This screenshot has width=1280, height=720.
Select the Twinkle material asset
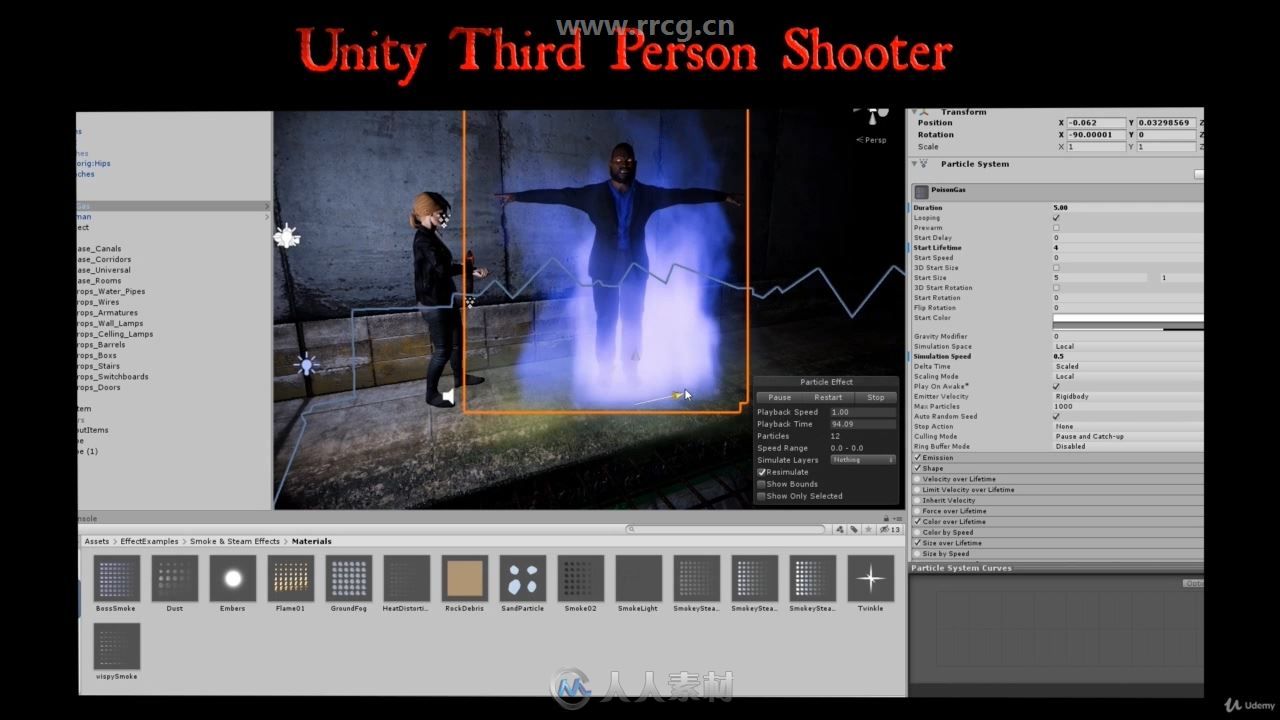[x=871, y=579]
